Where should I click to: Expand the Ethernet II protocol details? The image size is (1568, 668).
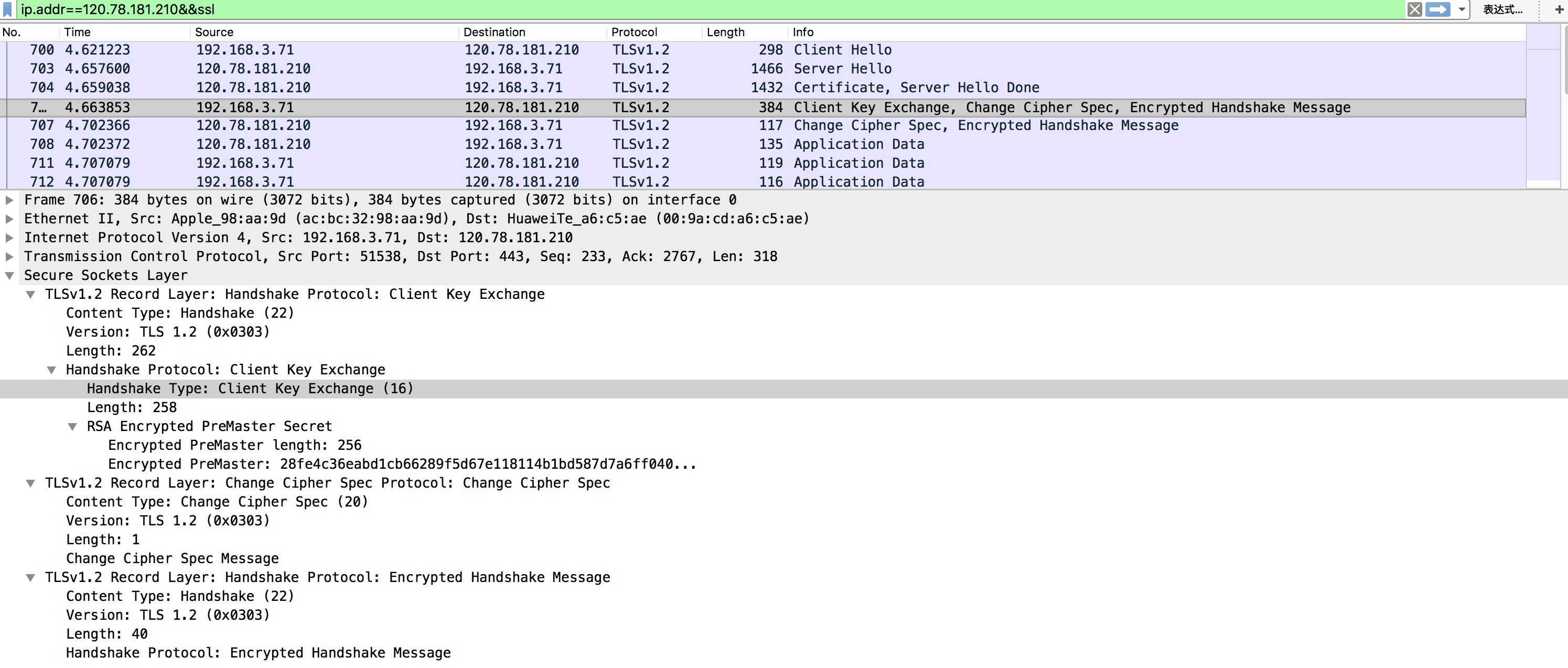coord(10,219)
